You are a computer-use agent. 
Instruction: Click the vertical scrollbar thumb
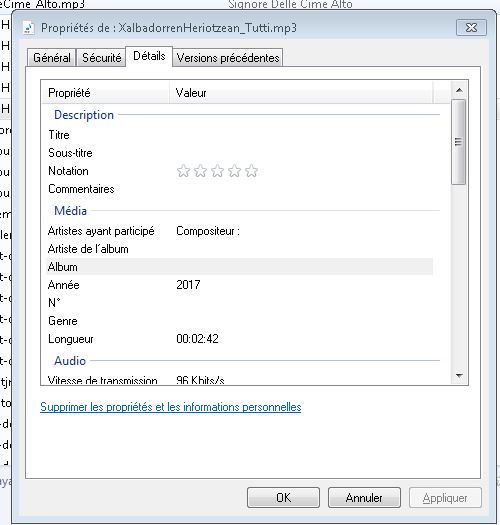(458, 142)
